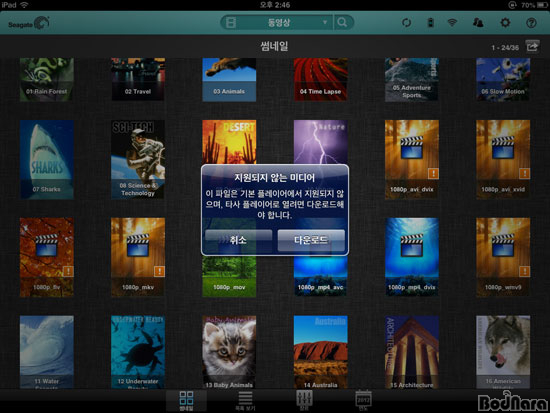Click the dropdown arrow beside 동영상
Screen dimensions: 550x413
[x=325, y=22]
